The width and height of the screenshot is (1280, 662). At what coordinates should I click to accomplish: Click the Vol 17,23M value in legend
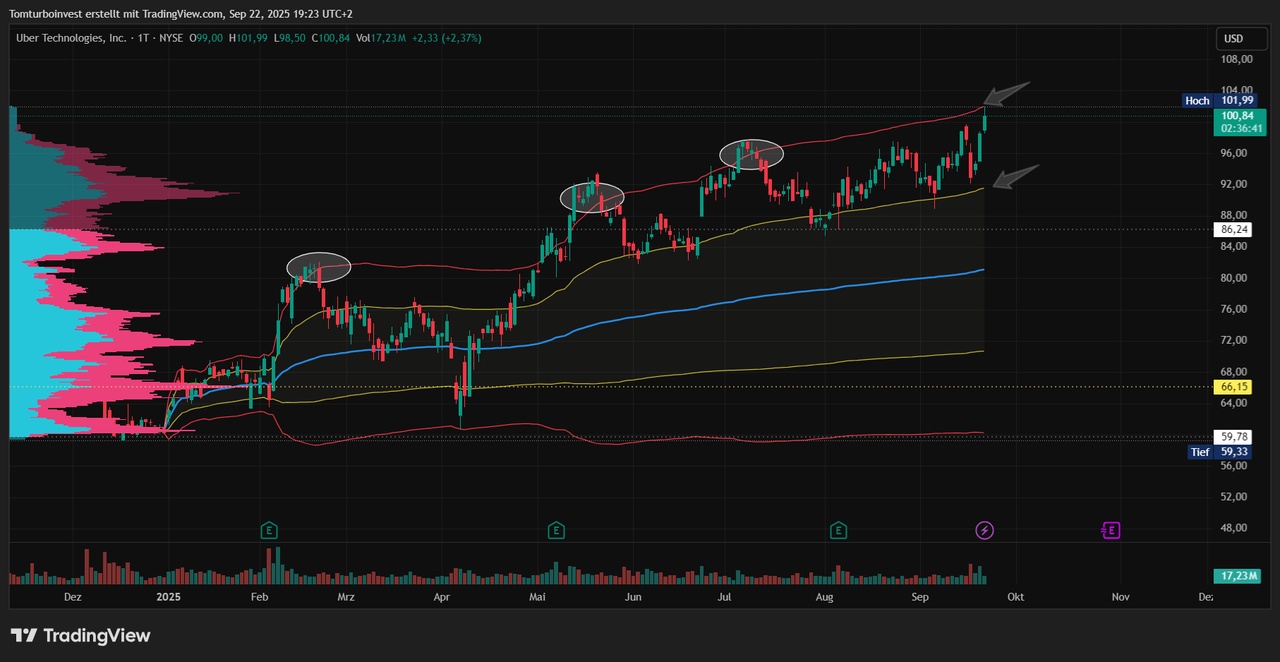point(380,38)
